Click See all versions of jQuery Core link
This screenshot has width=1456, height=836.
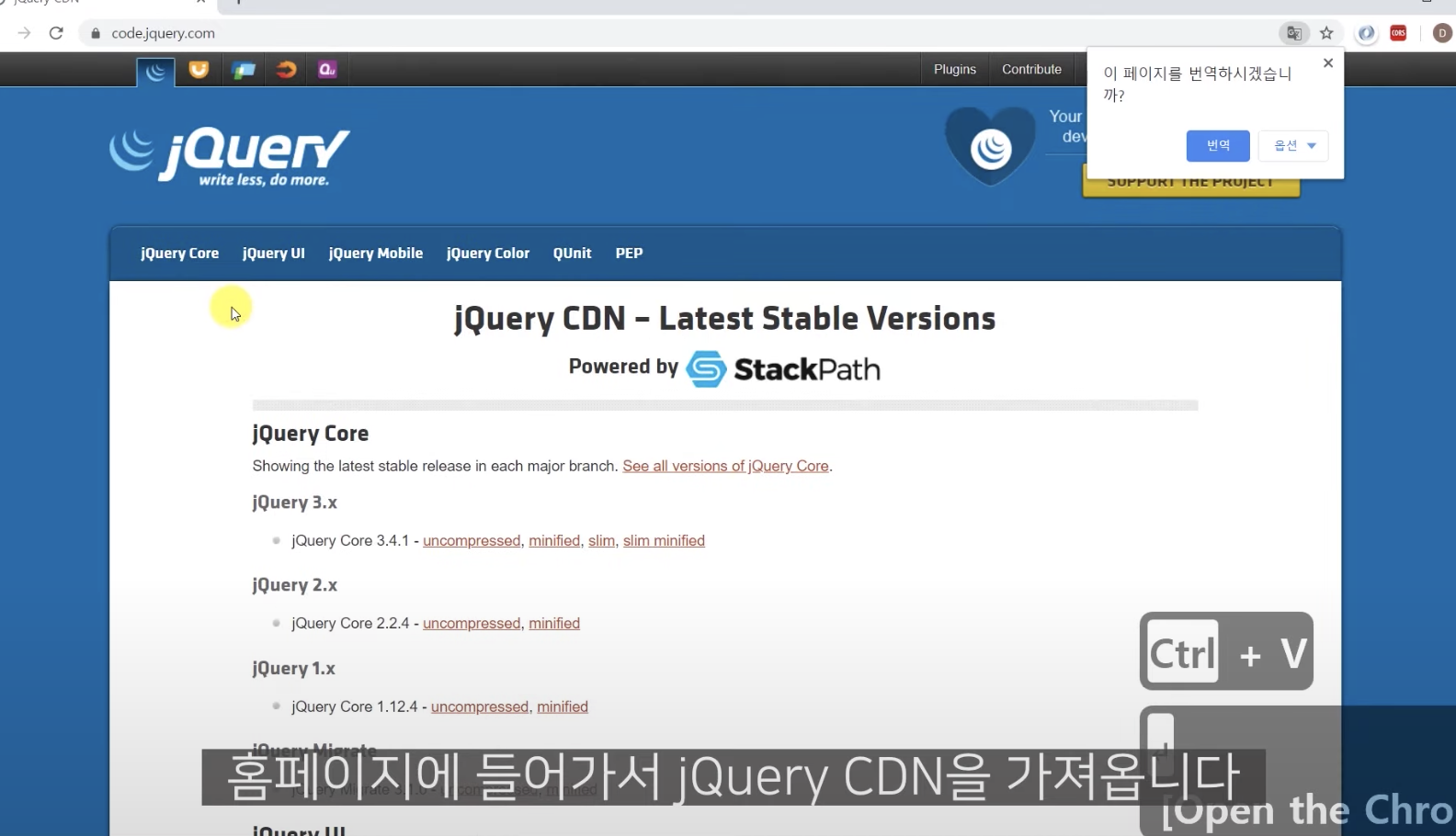coord(726,466)
